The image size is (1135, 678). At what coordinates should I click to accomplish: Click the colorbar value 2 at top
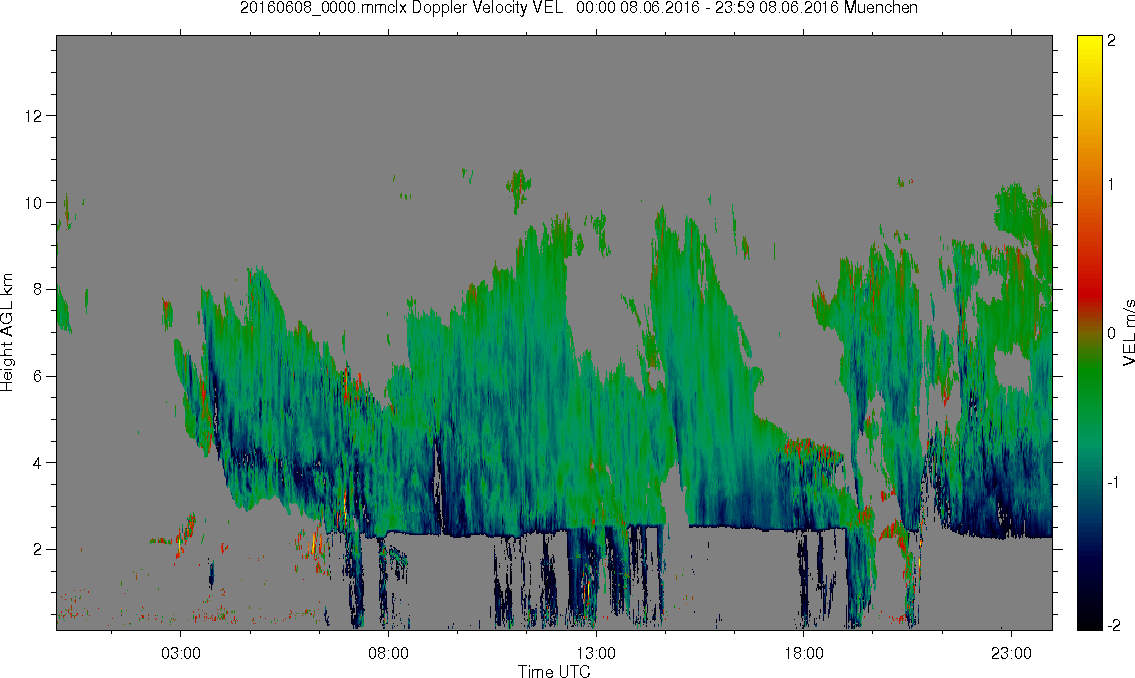1111,41
